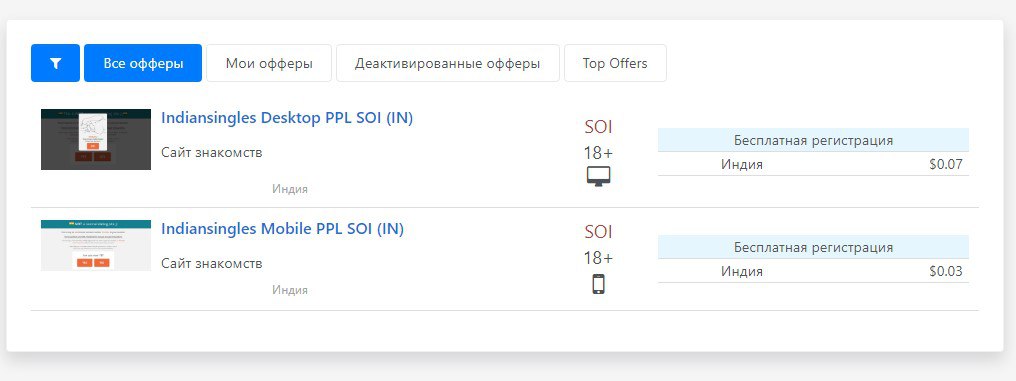Image resolution: width=1016 pixels, height=381 pixels.
Task: Select the $0.03 India payout row
Action: pos(813,271)
